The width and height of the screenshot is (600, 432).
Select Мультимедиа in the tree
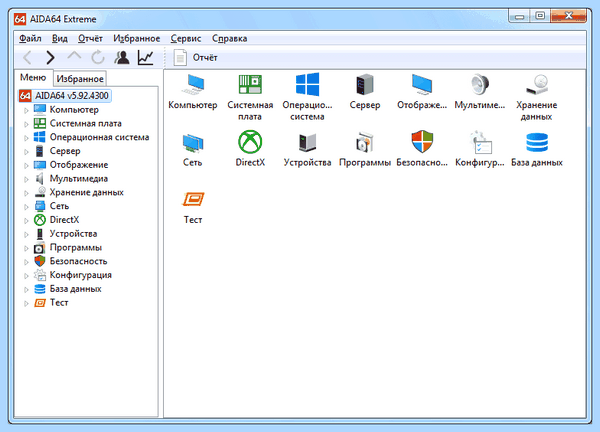79,179
